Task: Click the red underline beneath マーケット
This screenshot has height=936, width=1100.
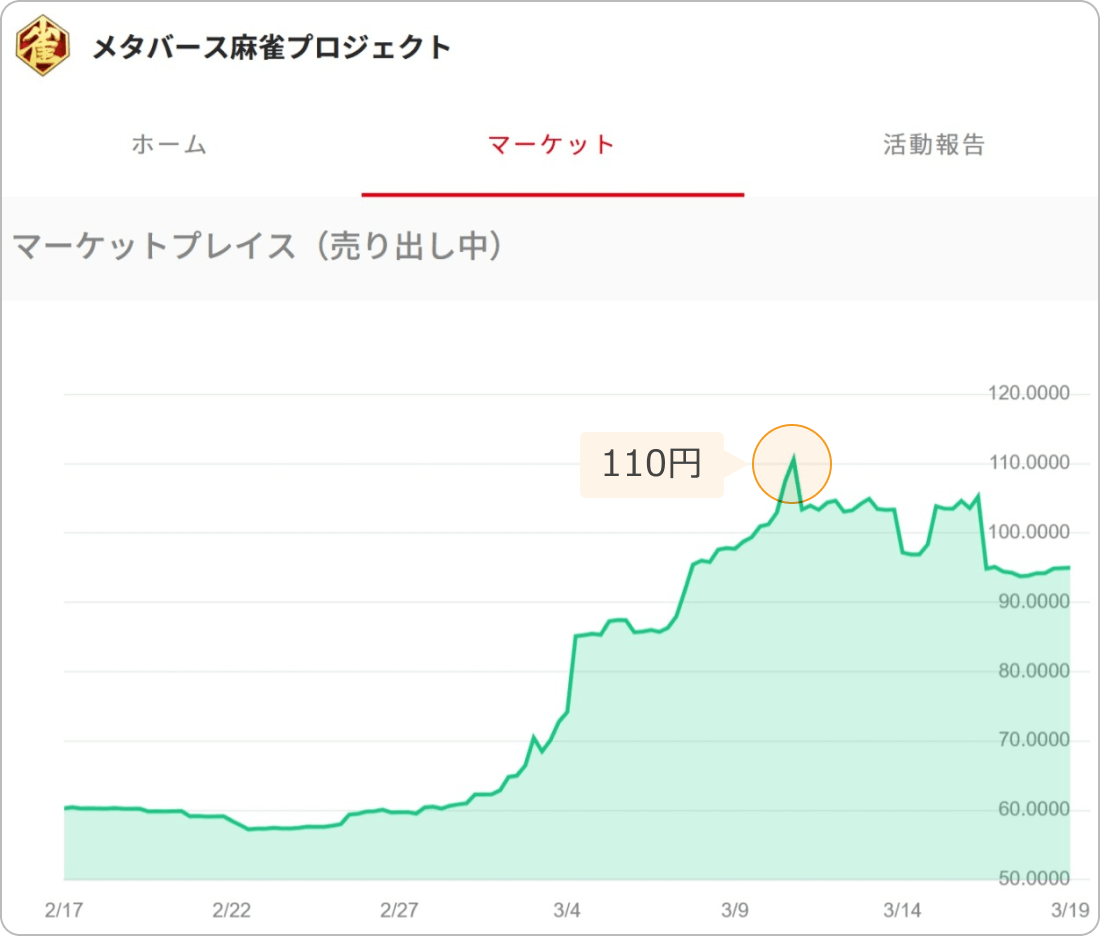Action: pos(551,194)
